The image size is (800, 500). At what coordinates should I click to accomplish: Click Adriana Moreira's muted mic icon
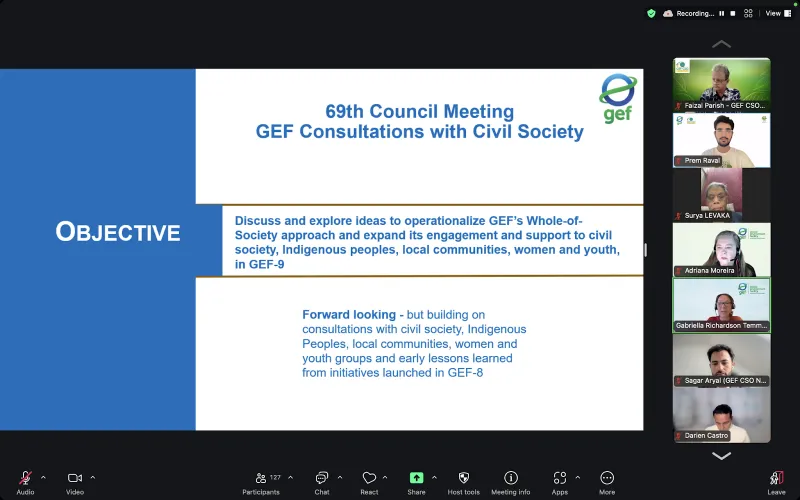(x=679, y=271)
